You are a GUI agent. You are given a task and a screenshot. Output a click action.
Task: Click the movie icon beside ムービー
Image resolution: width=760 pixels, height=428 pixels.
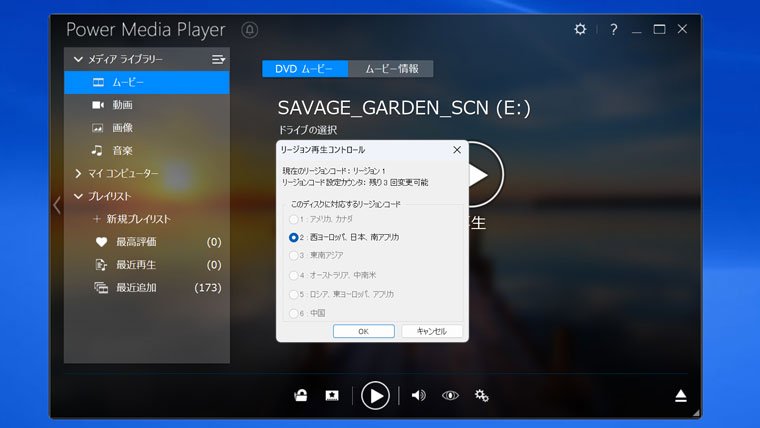pyautogui.click(x=98, y=82)
